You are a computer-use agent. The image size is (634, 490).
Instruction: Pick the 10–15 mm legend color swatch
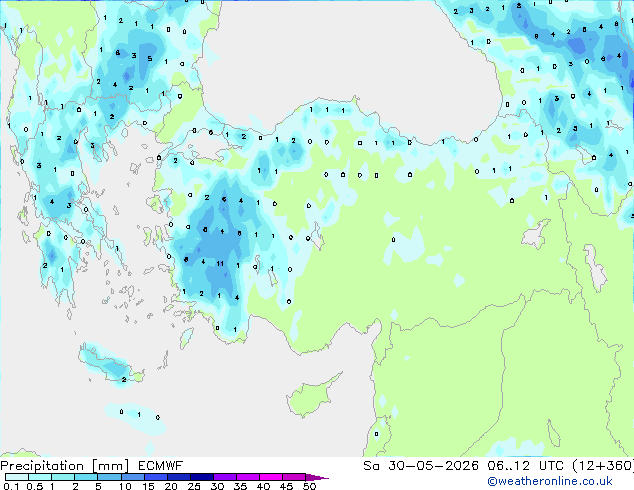[133, 477]
